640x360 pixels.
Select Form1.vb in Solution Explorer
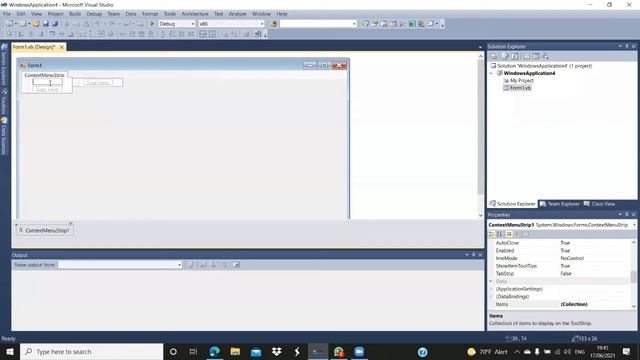pyautogui.click(x=517, y=88)
